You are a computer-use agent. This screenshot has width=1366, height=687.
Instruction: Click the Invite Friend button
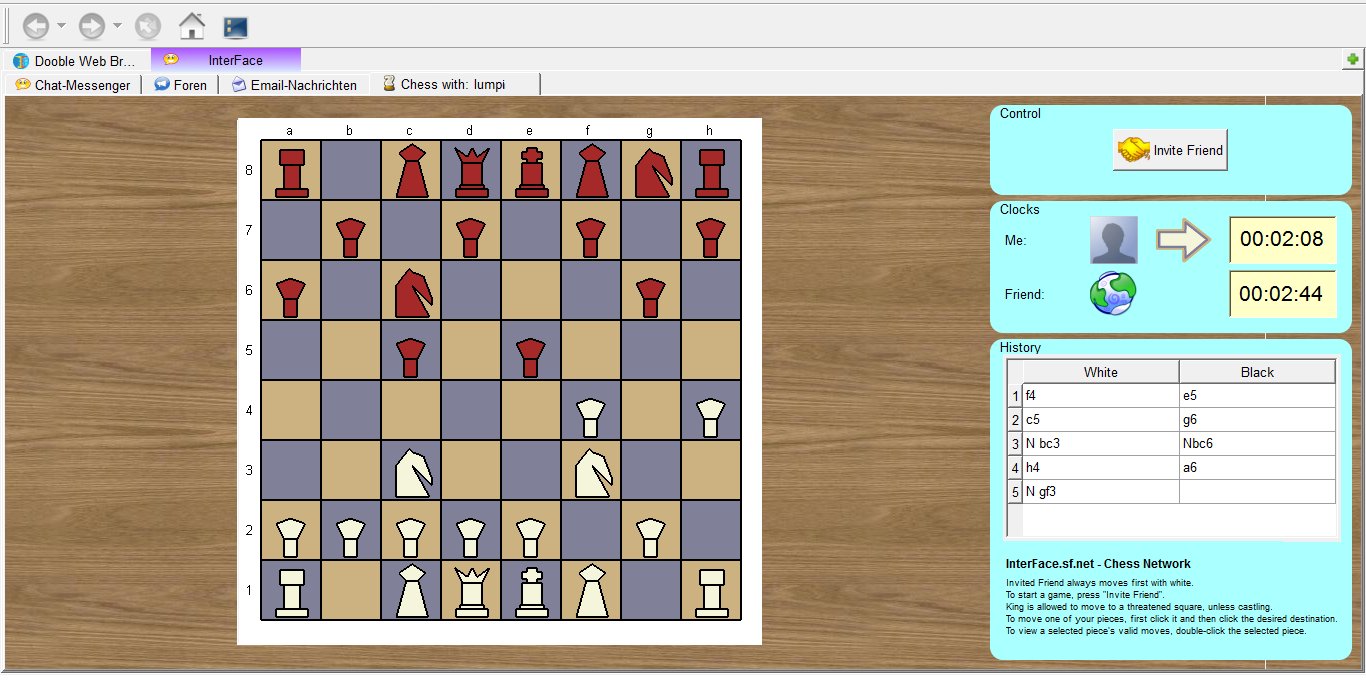tap(1170, 150)
